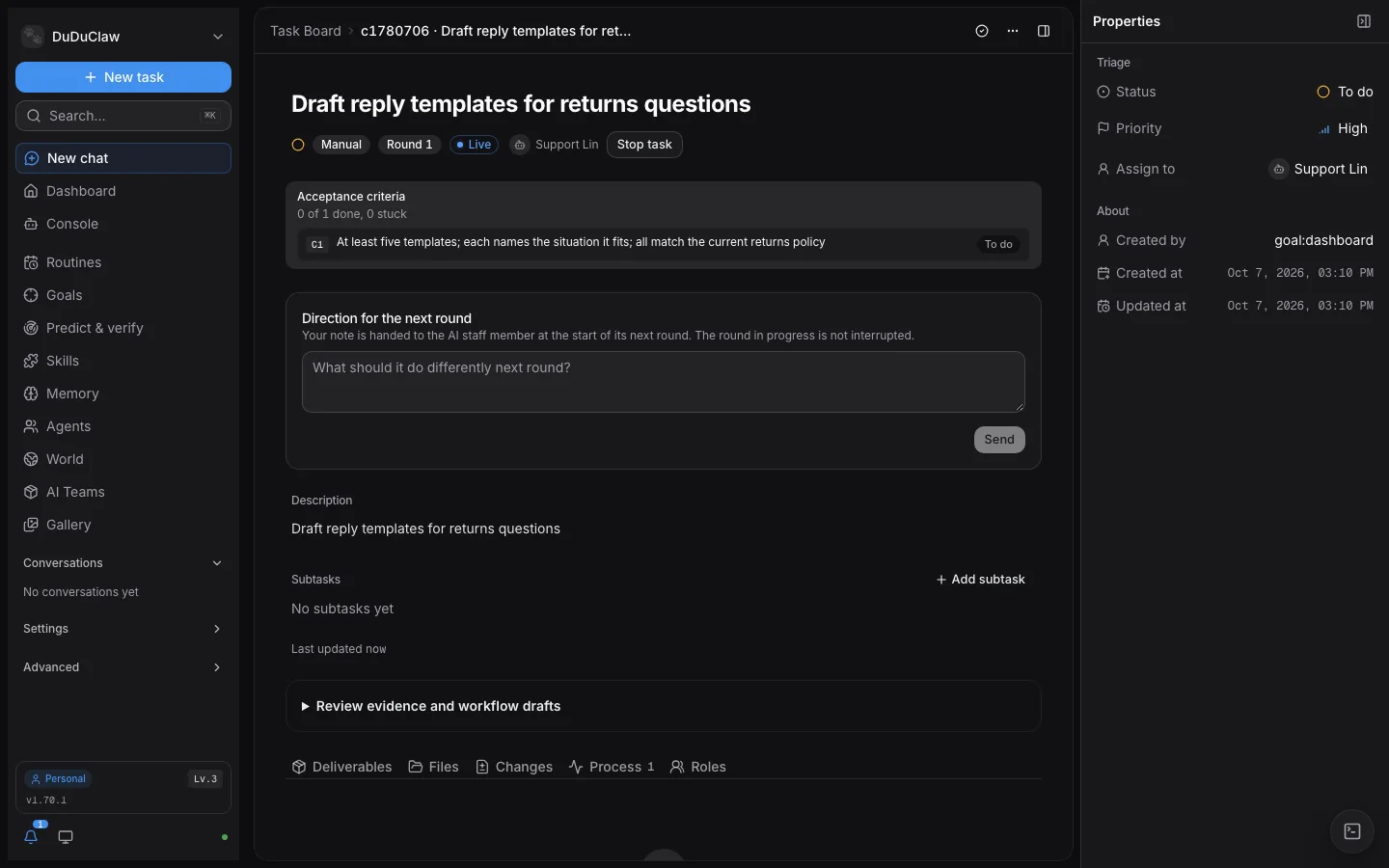This screenshot has width=1389, height=868.
Task: Change the Status value To do
Action: 1345,92
